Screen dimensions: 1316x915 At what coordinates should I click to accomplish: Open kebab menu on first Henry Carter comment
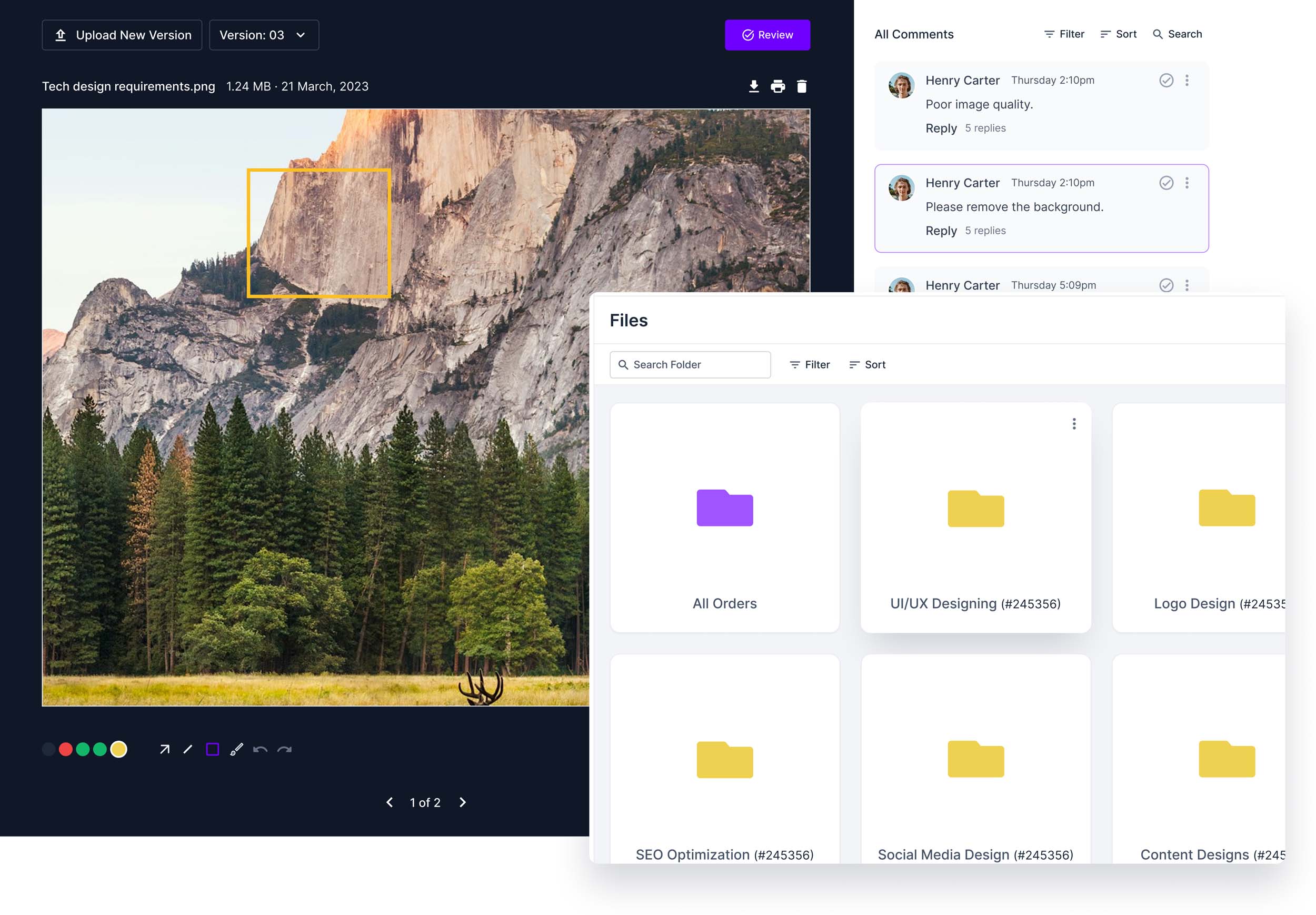click(1187, 80)
